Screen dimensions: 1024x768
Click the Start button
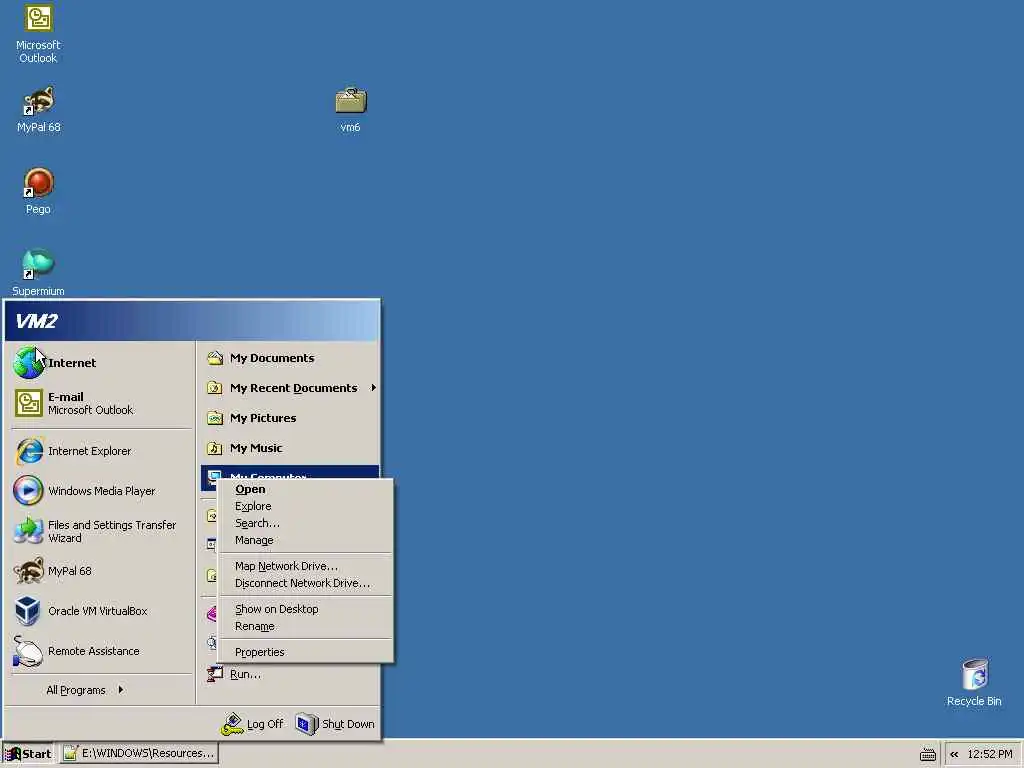29,754
